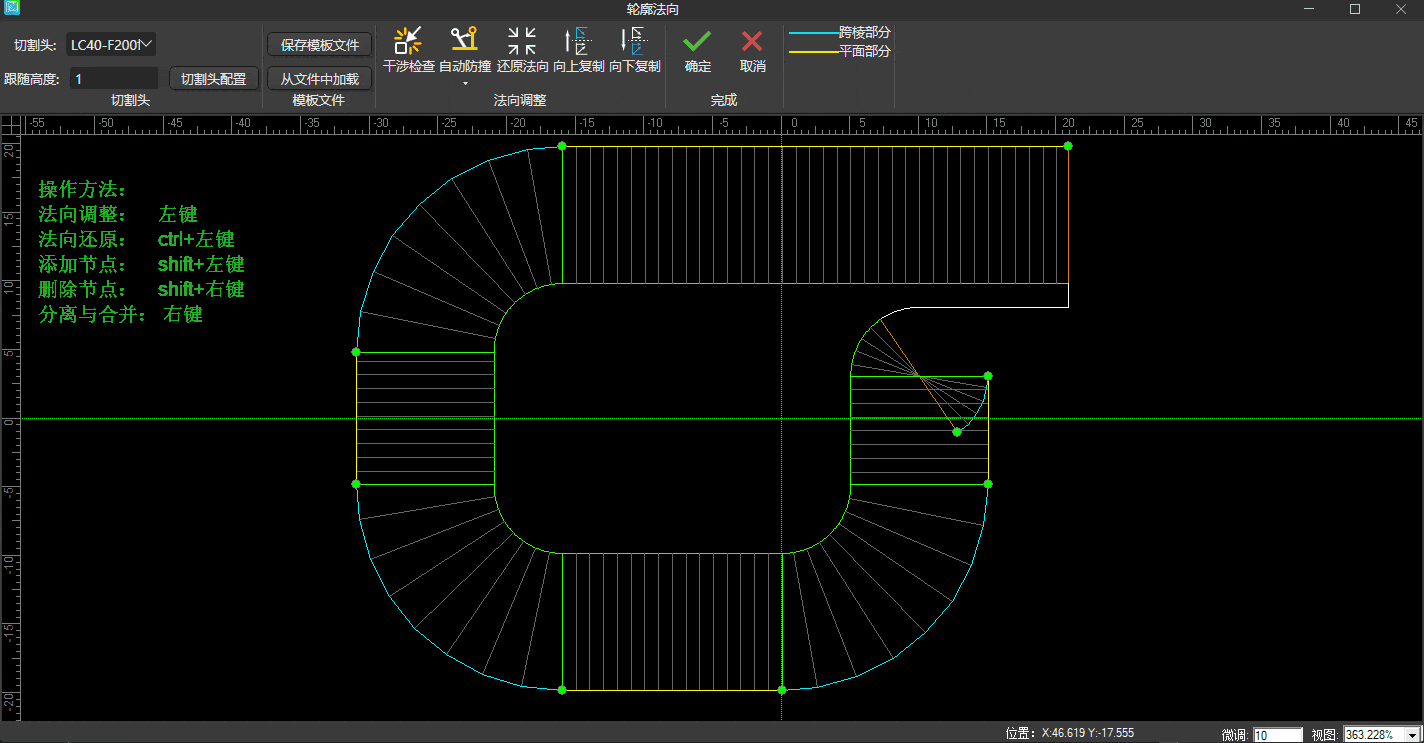Run the 干涉检查 interference check tool
Screen dimensions: 1424x743
pos(409,50)
